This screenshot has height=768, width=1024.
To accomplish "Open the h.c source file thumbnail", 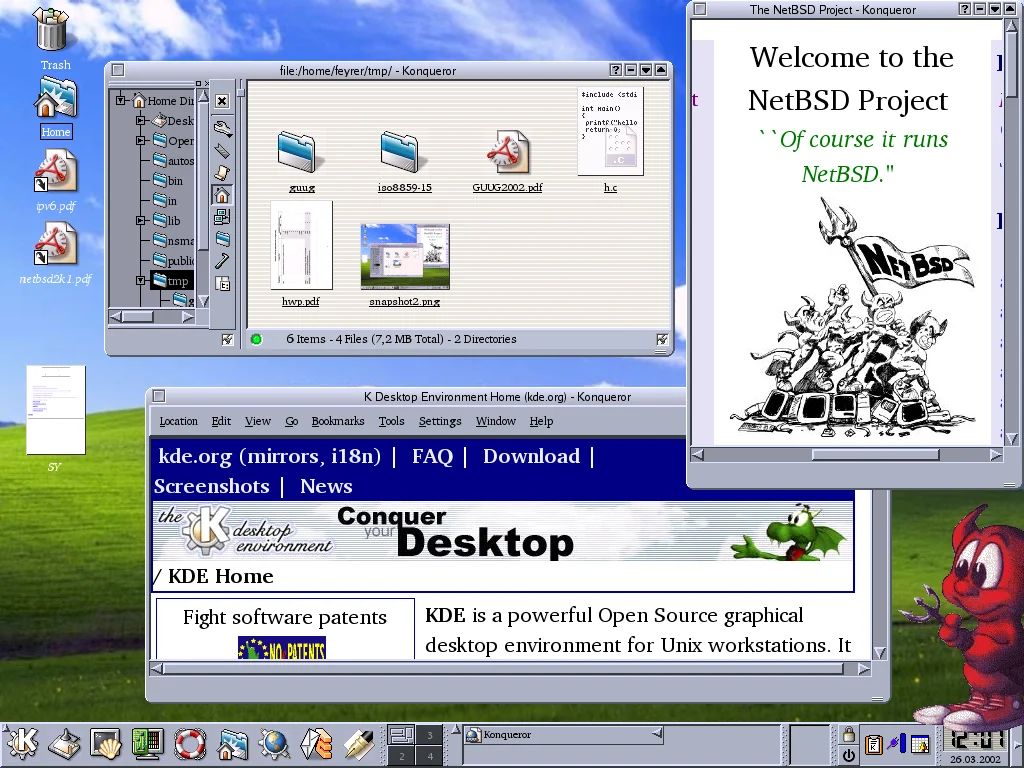I will [610, 140].
